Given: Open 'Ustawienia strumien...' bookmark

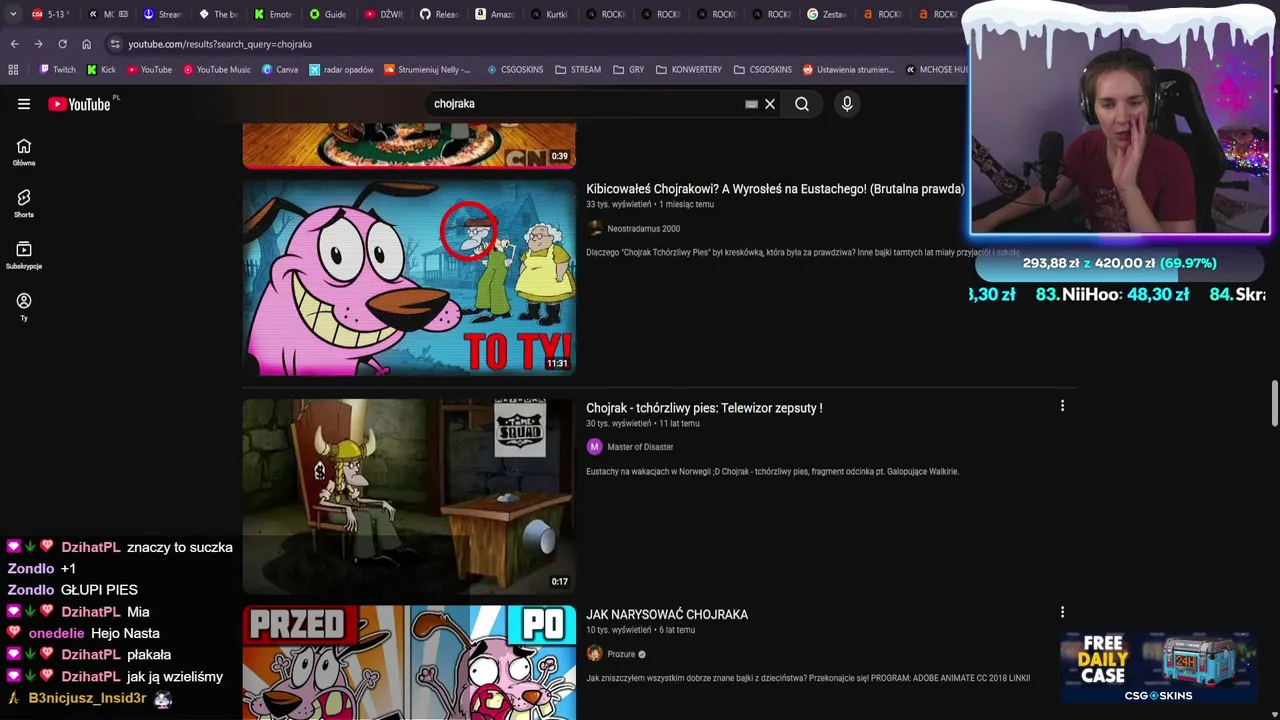Looking at the screenshot, I should click(849, 70).
